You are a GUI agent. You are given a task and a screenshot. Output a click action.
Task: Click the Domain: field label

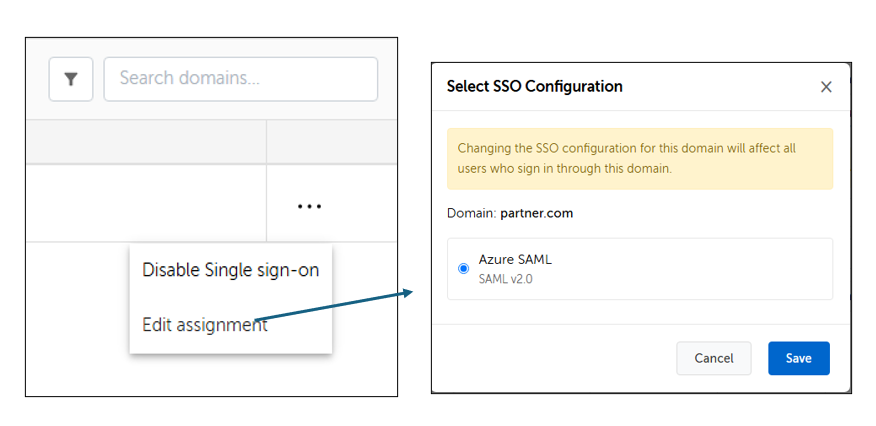click(x=472, y=213)
